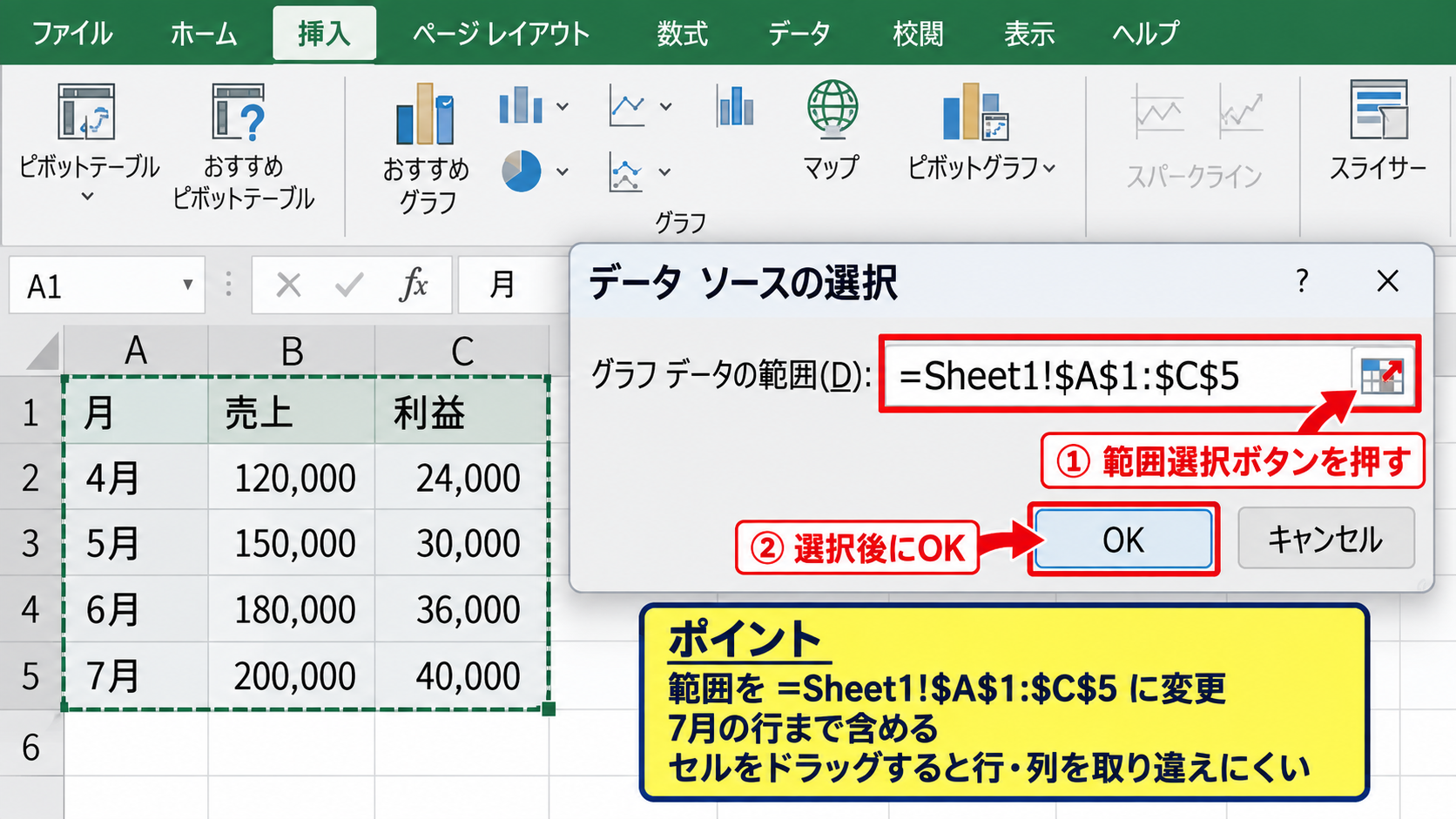Click the range selection collapse button

coord(1381,376)
